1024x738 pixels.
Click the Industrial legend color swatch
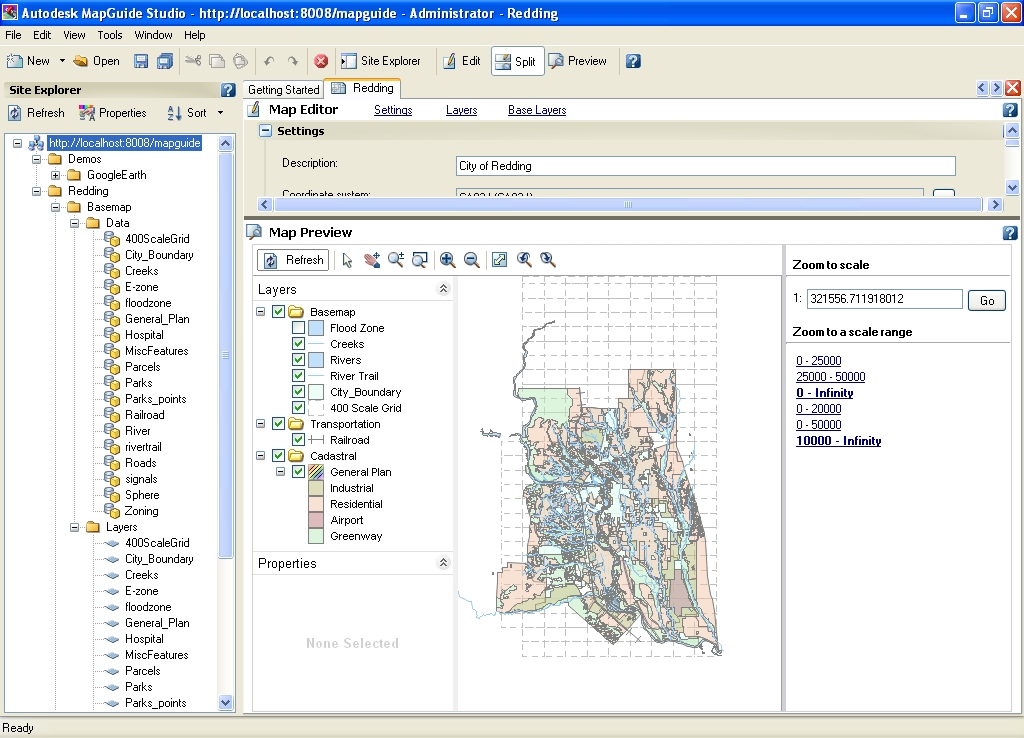pyautogui.click(x=316, y=488)
